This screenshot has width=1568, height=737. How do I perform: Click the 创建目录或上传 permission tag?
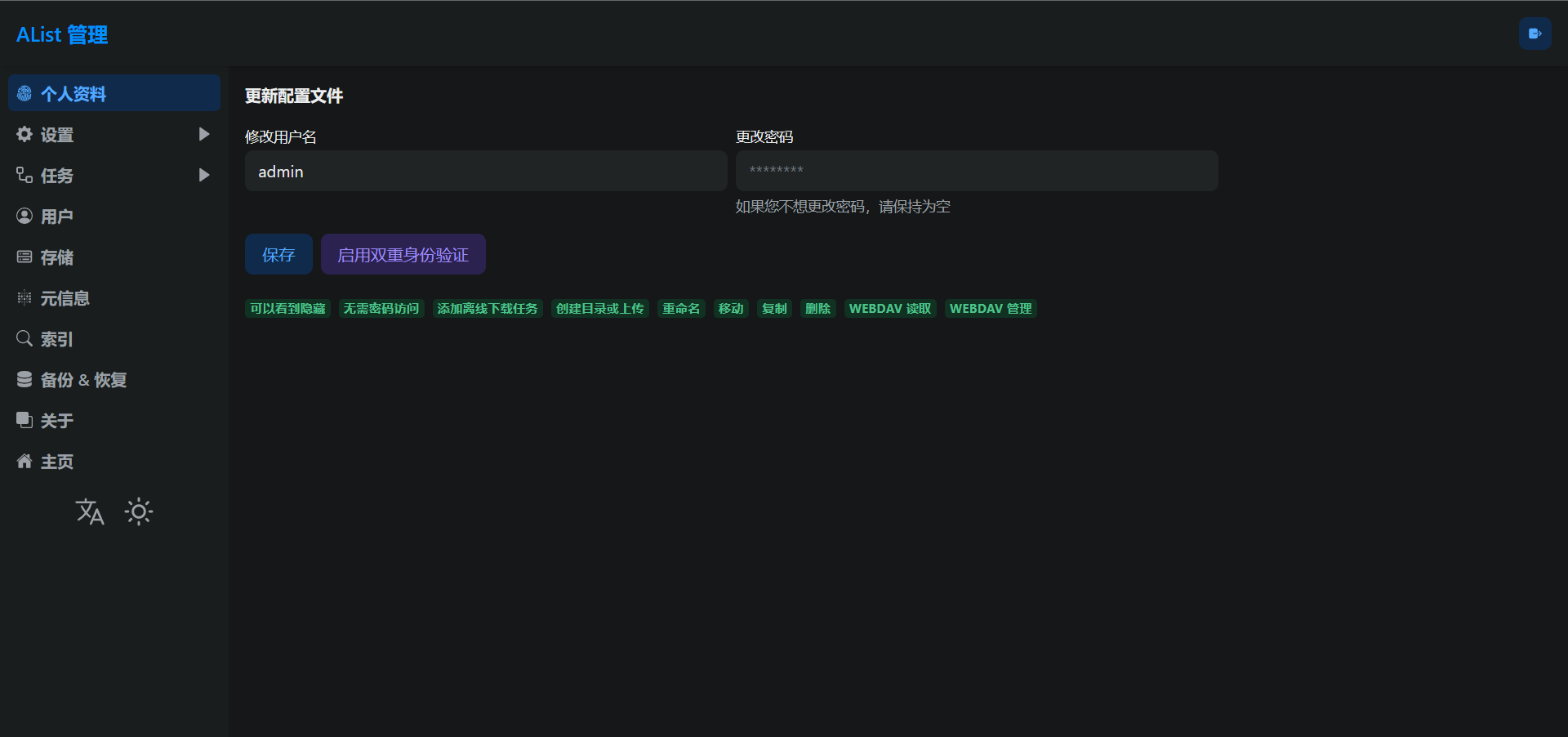(x=600, y=308)
